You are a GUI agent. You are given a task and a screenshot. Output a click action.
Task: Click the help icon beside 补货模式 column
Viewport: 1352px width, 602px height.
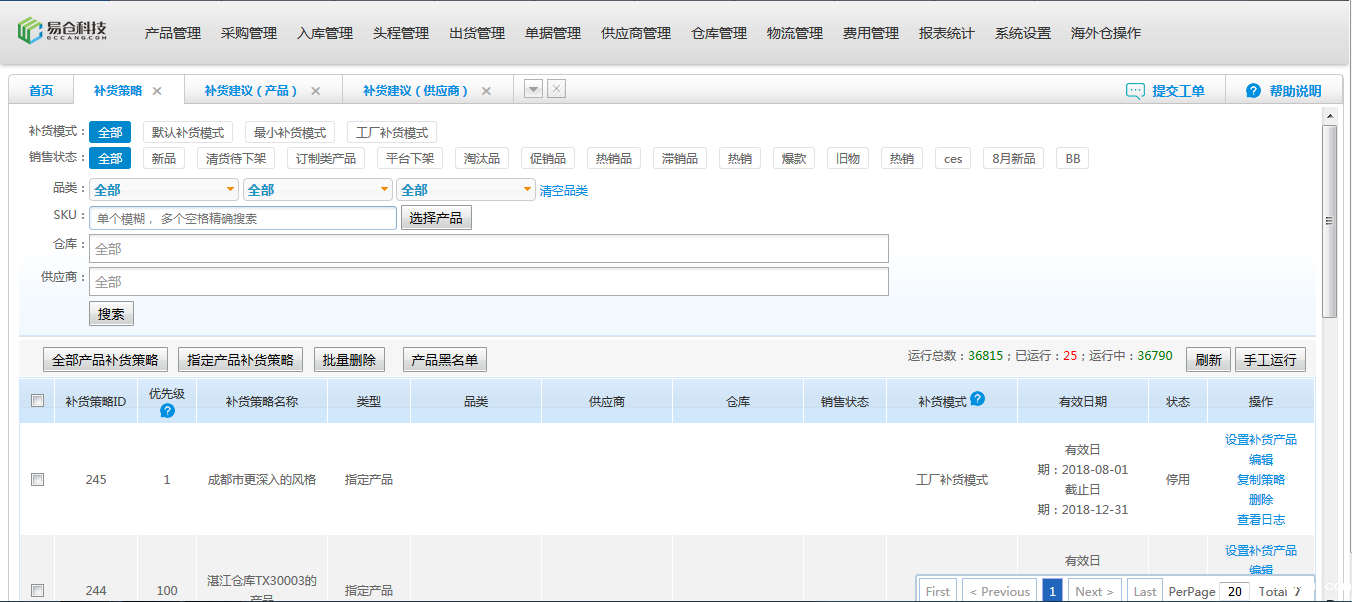[977, 399]
